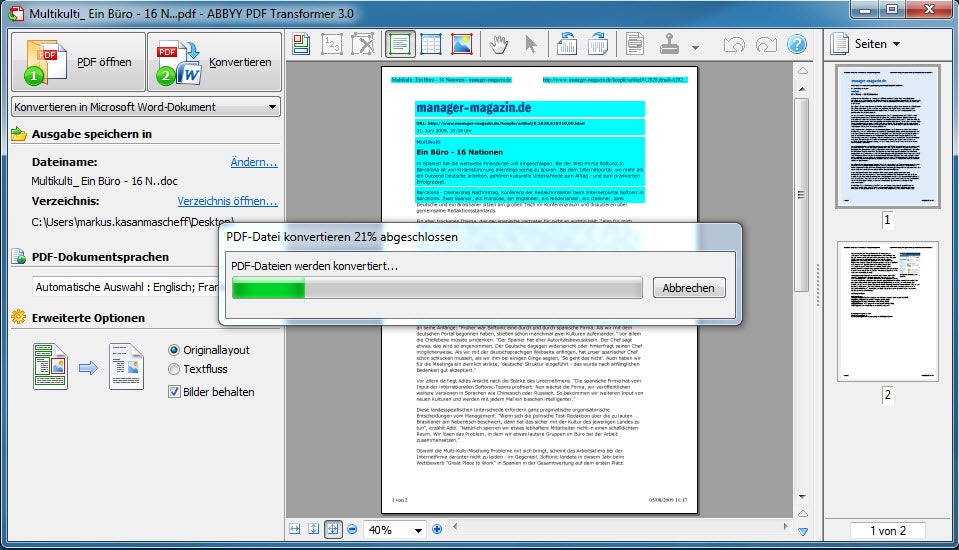Rotate page left using toolbar icon
Viewport: 959px width, 550px height.
coord(567,45)
